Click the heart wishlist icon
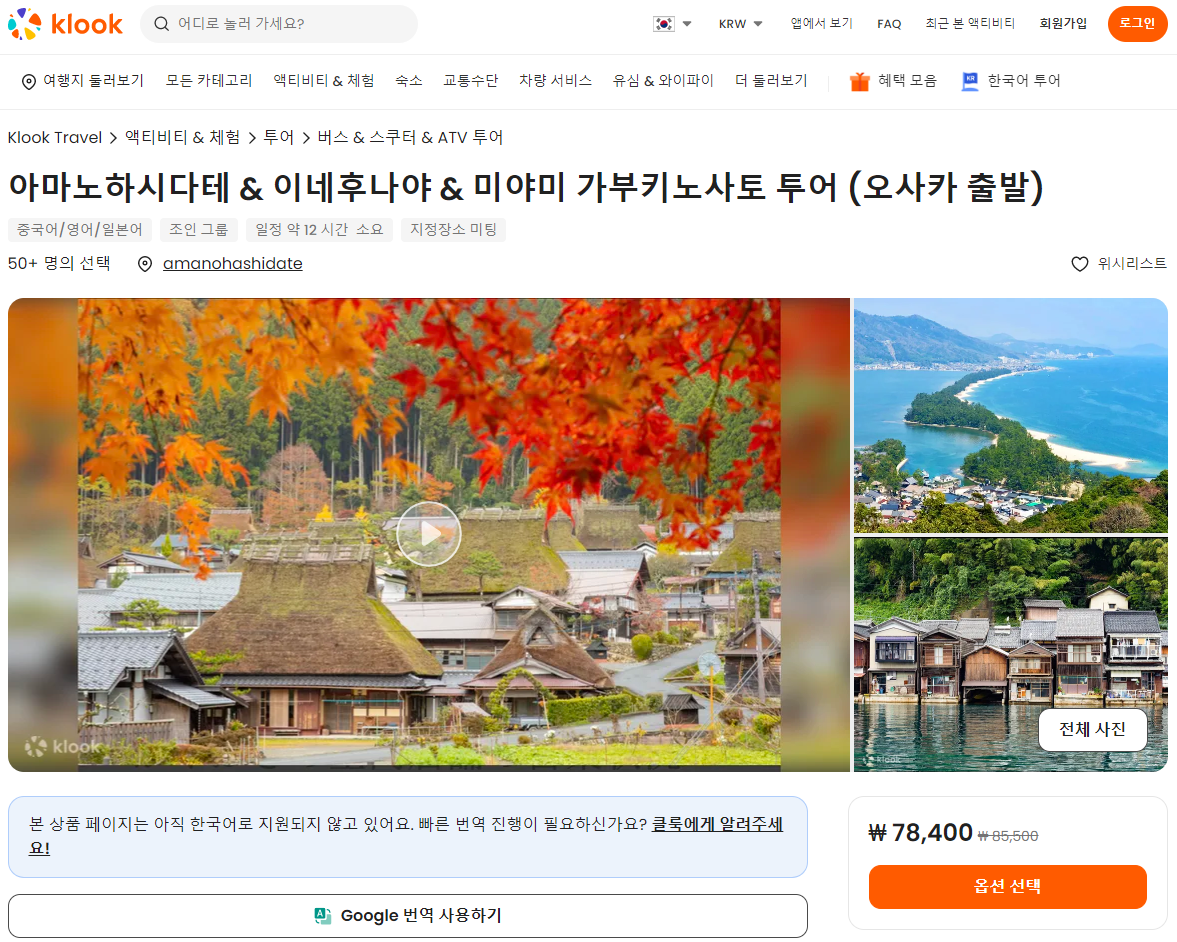Viewport: 1177px width, 942px height. point(1079,263)
